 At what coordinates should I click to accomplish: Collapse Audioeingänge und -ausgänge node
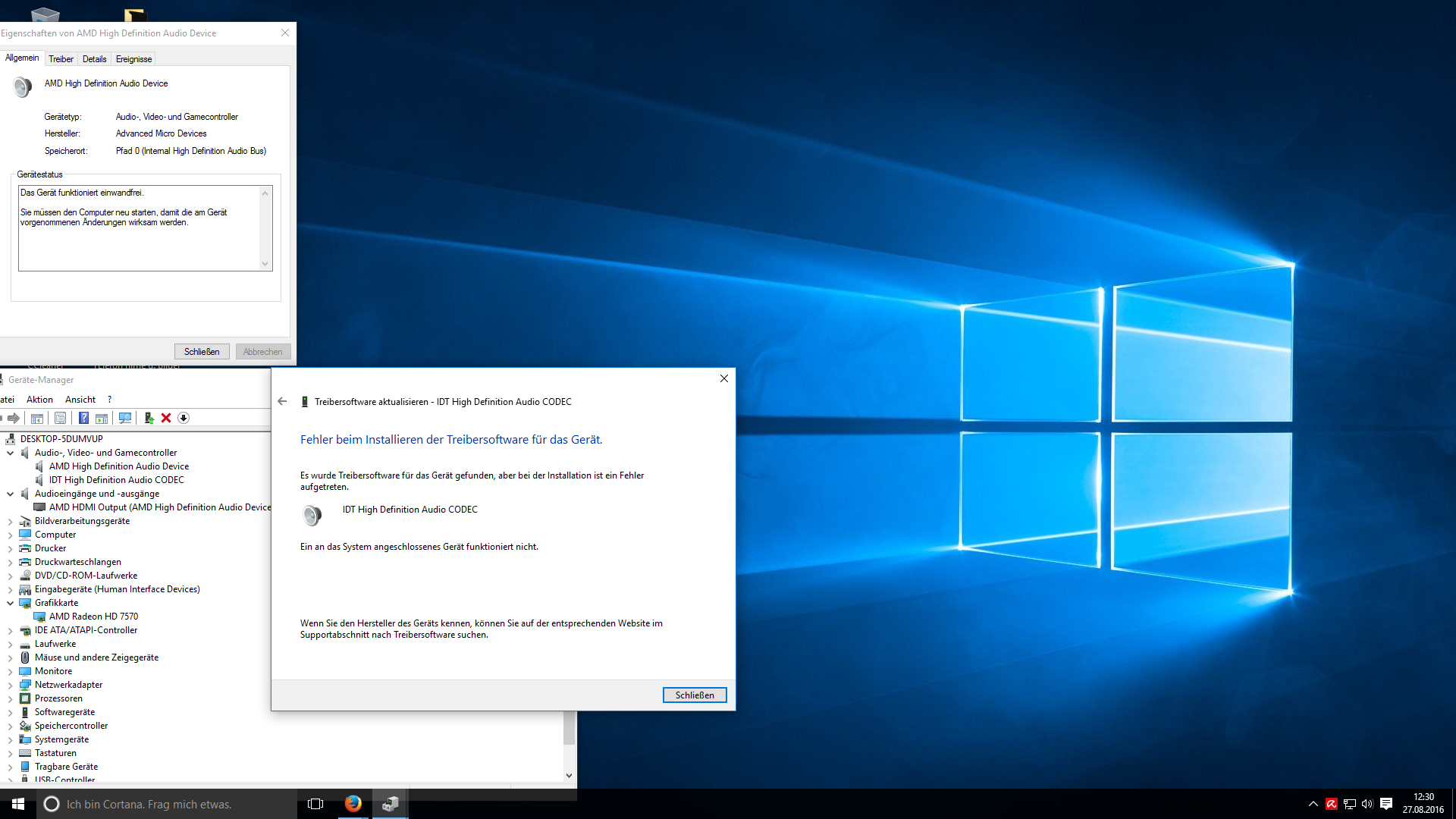coord(11,494)
